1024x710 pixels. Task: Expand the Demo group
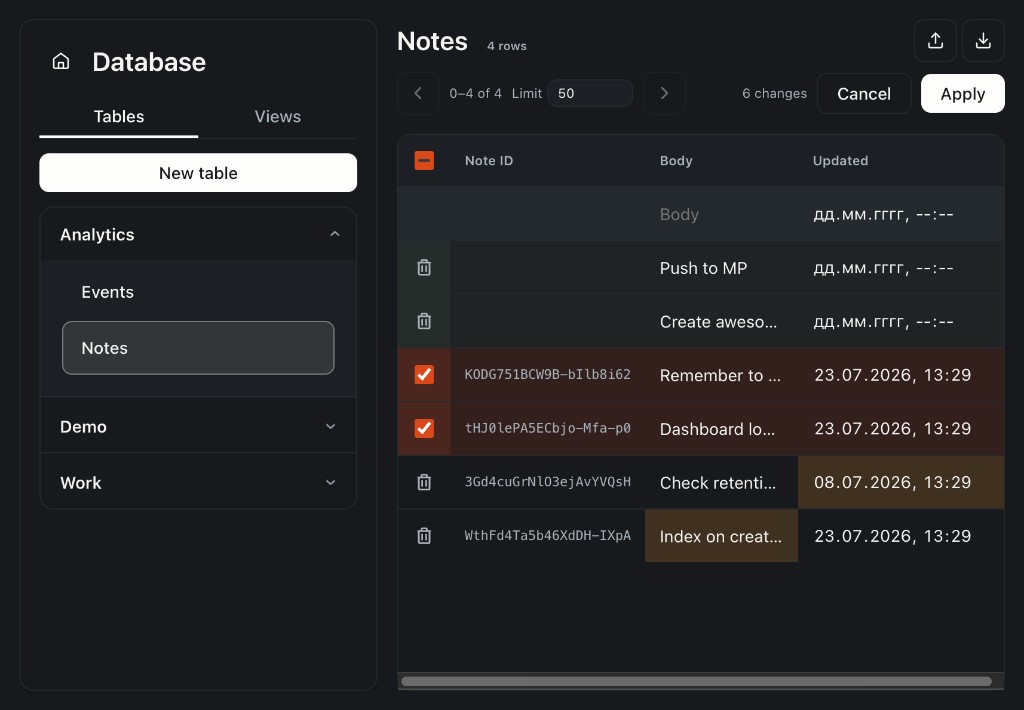[198, 427]
